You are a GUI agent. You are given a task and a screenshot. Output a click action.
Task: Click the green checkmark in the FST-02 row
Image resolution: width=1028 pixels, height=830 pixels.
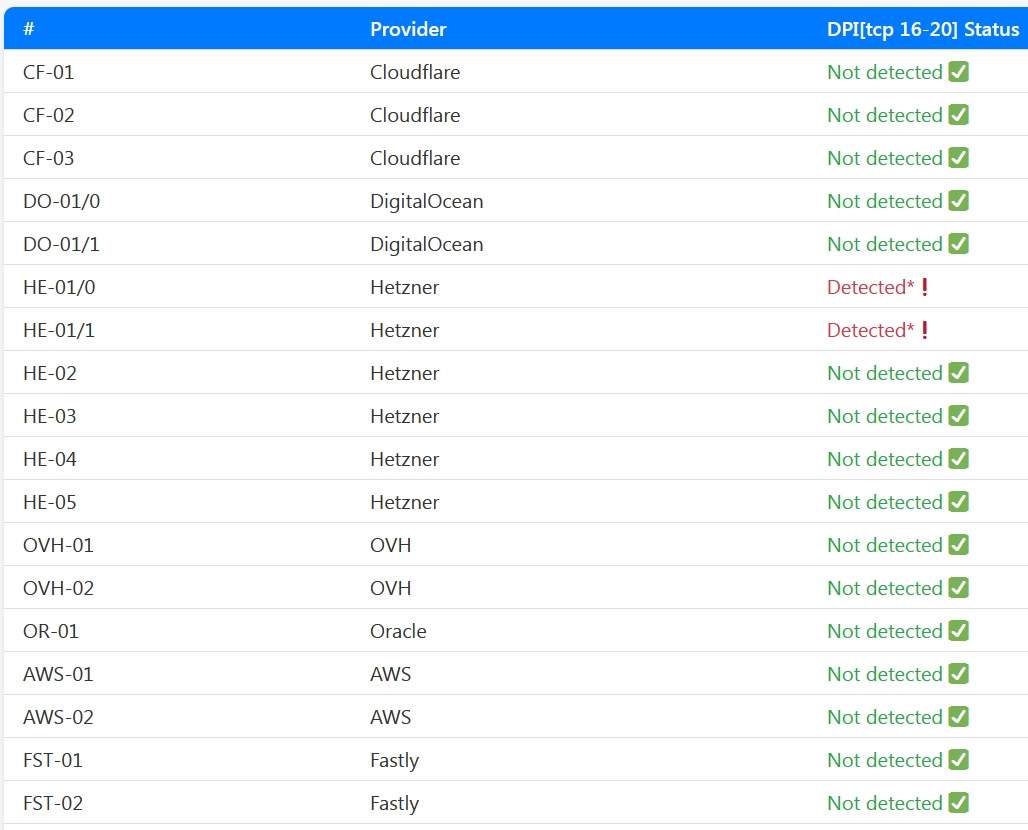(959, 802)
